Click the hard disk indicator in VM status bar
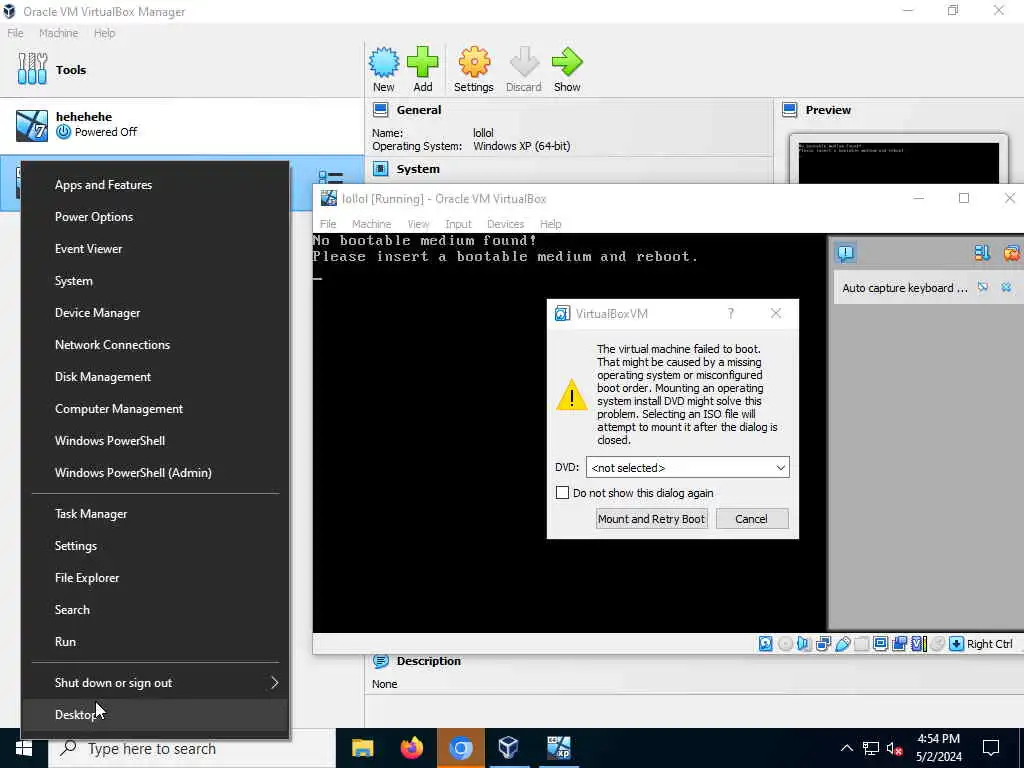This screenshot has height=768, width=1024. pyautogui.click(x=765, y=644)
